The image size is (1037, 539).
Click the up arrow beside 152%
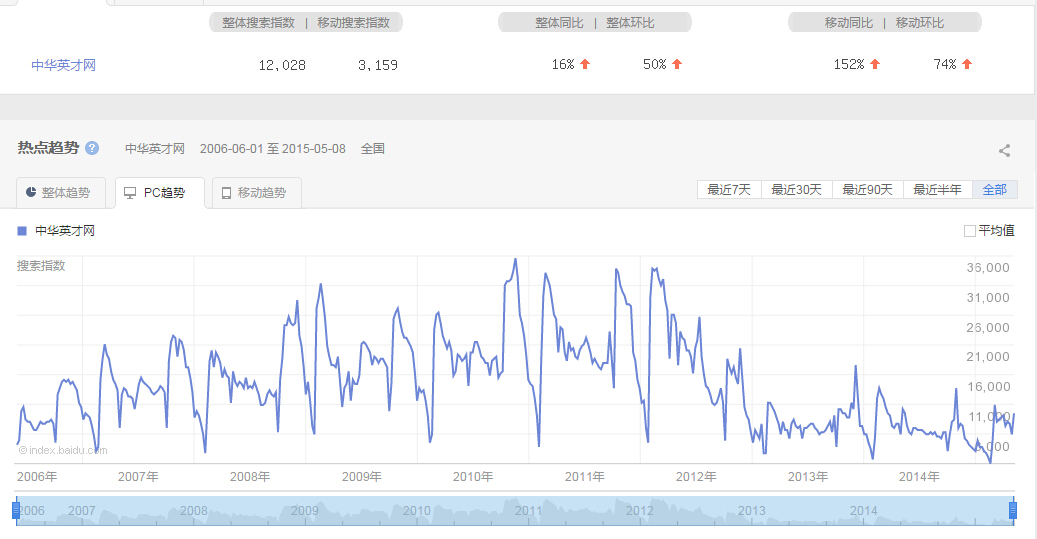875,64
